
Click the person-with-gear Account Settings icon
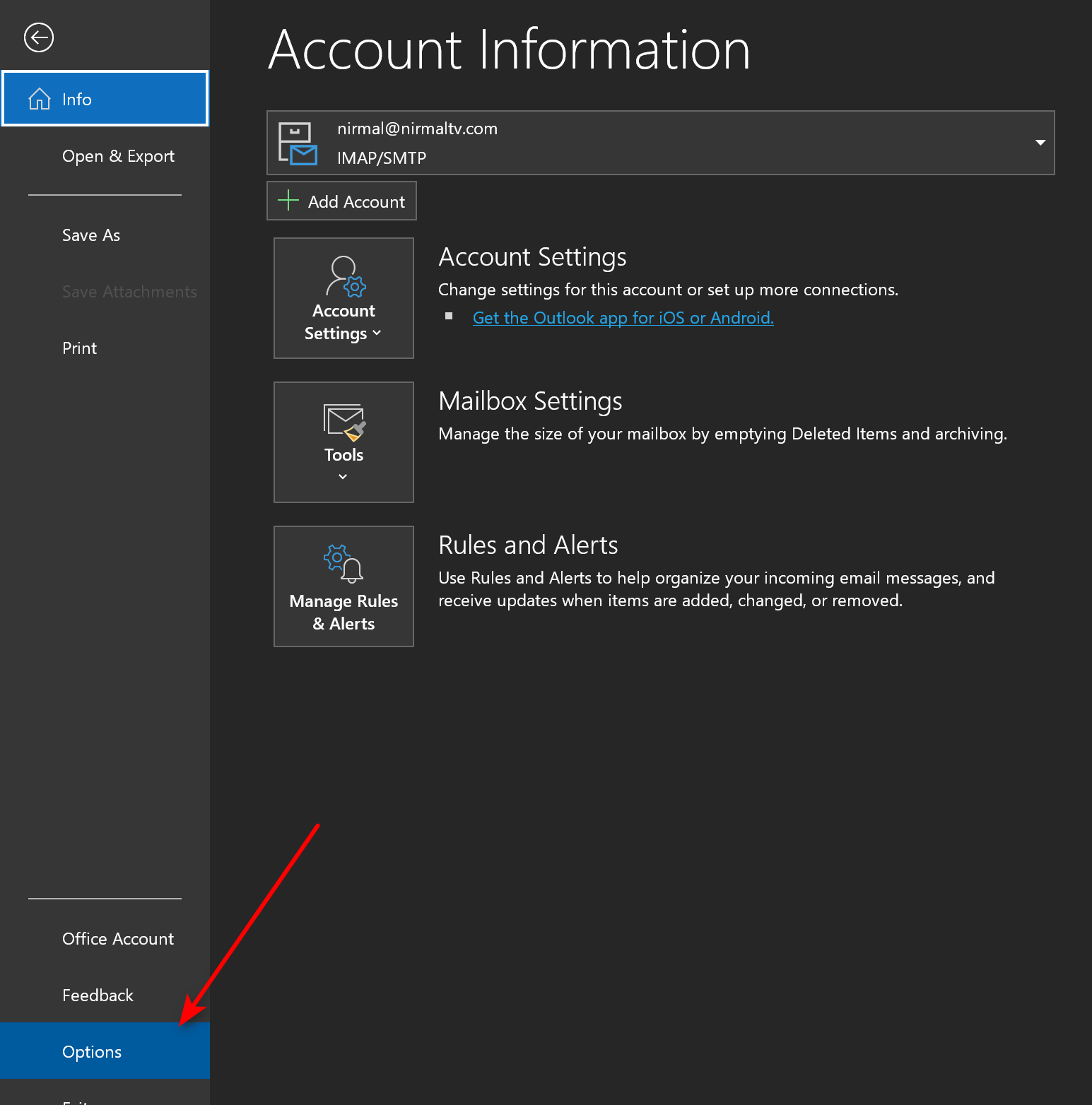345,276
